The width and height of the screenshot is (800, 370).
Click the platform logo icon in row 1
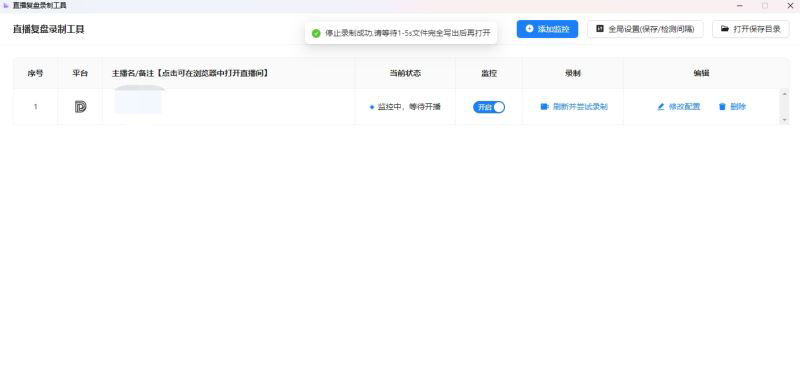pyautogui.click(x=80, y=107)
